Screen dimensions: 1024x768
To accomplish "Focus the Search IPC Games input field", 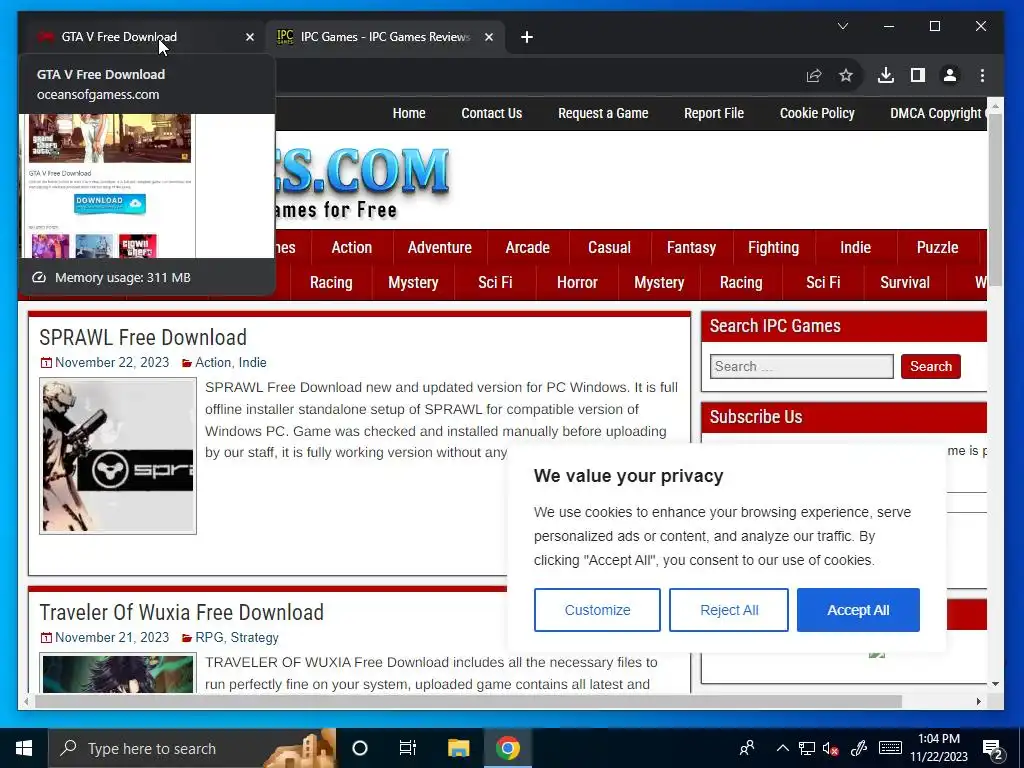I will [x=801, y=366].
